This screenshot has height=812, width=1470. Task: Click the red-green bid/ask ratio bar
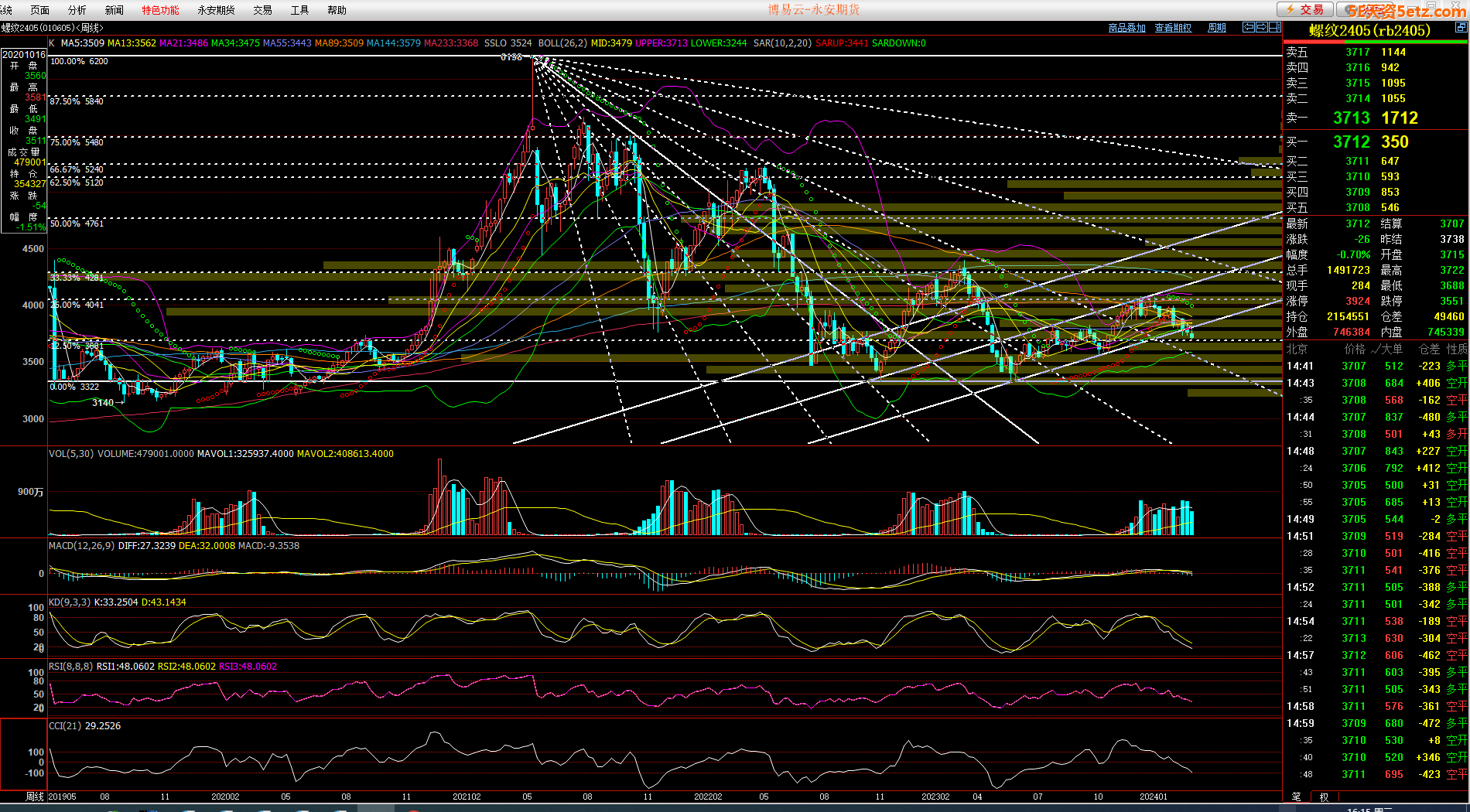pyautogui.click(x=1375, y=130)
